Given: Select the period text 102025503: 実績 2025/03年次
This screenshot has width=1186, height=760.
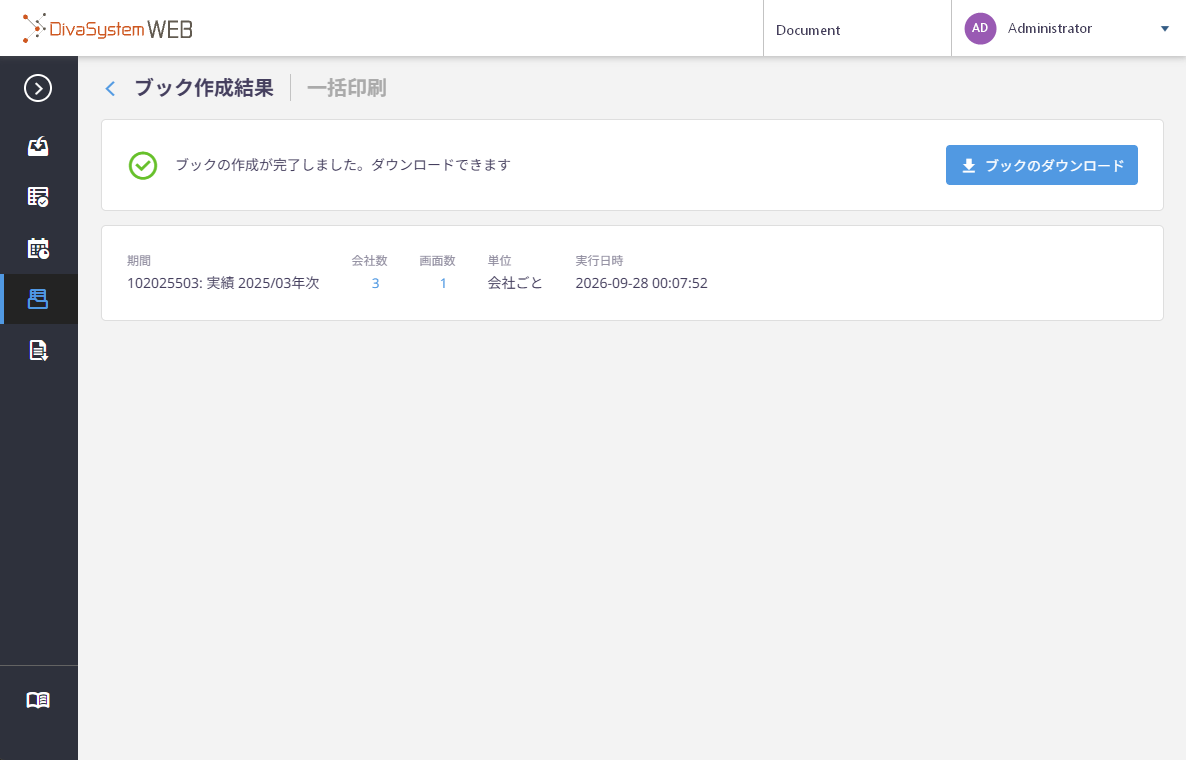Looking at the screenshot, I should point(223,284).
